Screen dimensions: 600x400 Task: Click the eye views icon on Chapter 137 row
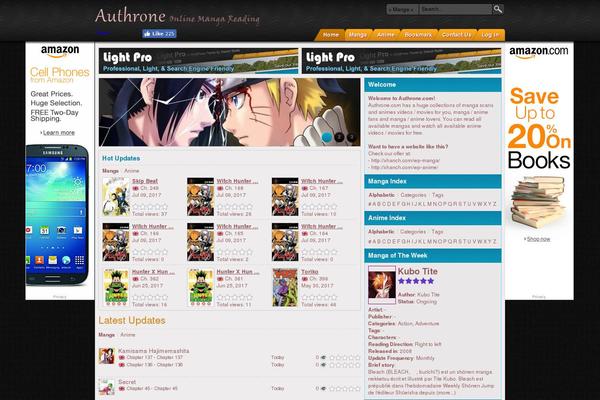pyautogui.click(x=323, y=358)
